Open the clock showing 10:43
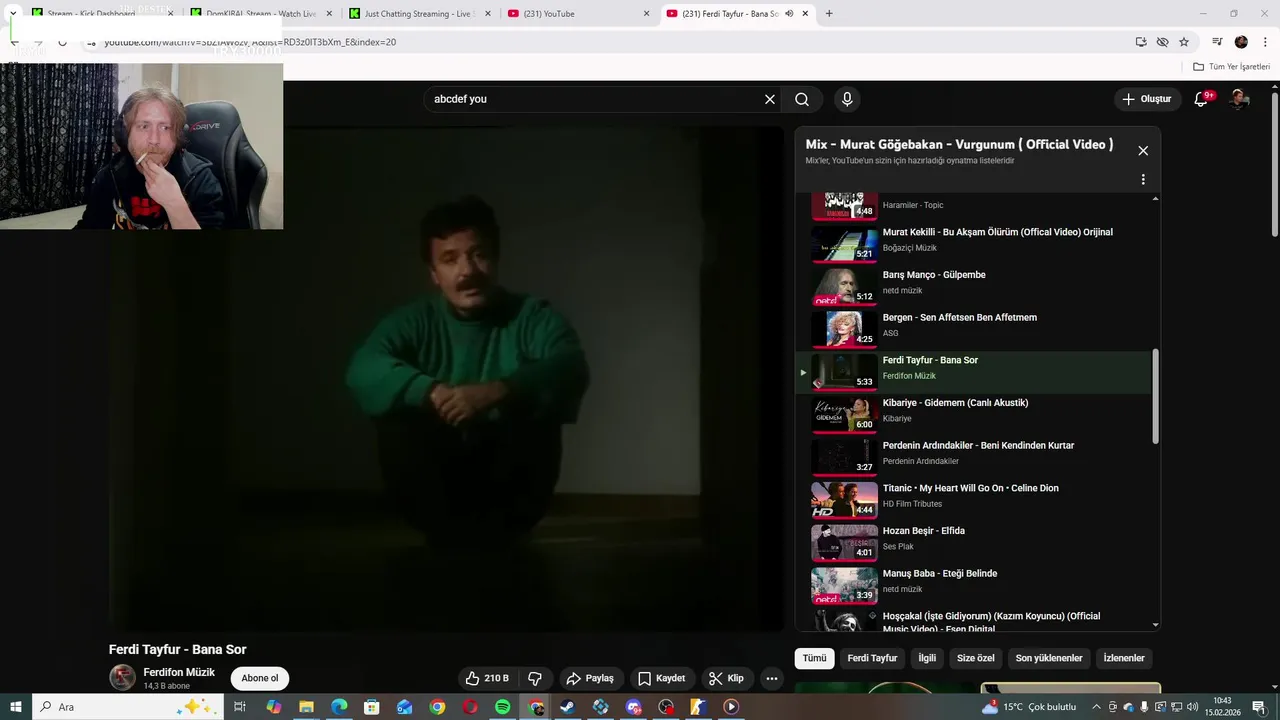 (x=1222, y=707)
